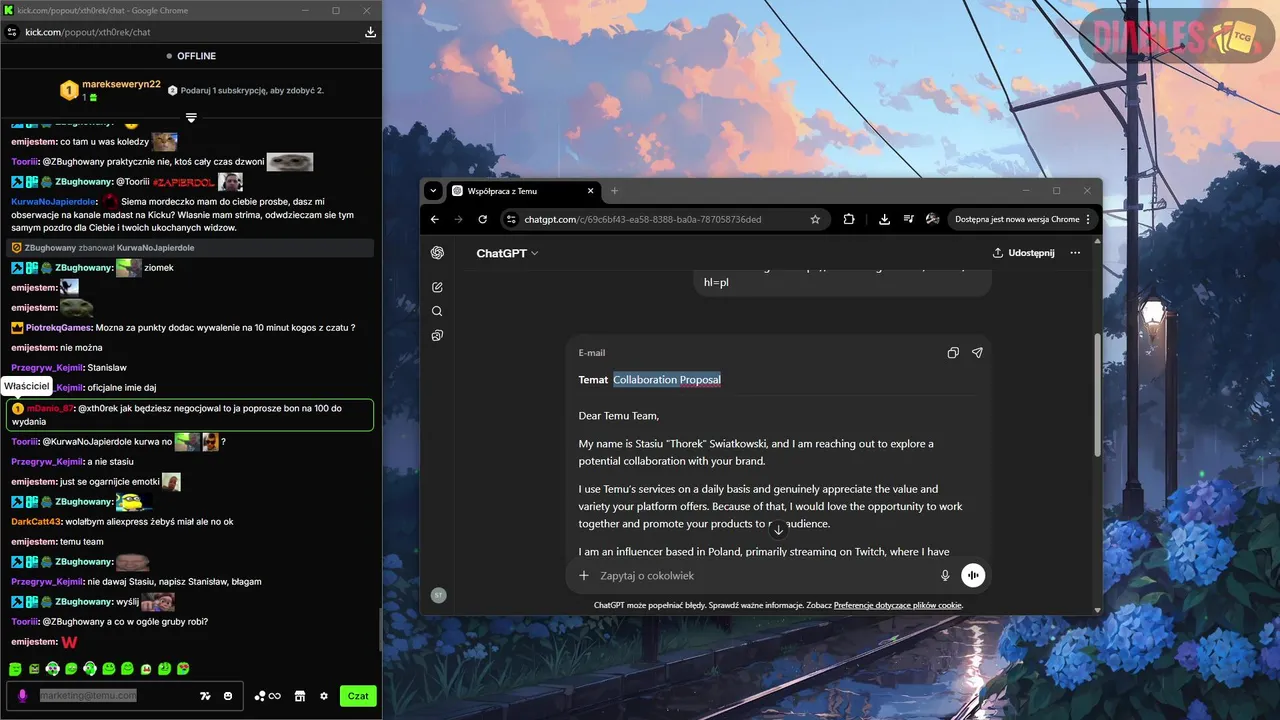The width and height of the screenshot is (1280, 720).
Task: Click 'Podaruj 1 subskrypcję, aby zdobyć 2.' text
Action: (x=252, y=91)
